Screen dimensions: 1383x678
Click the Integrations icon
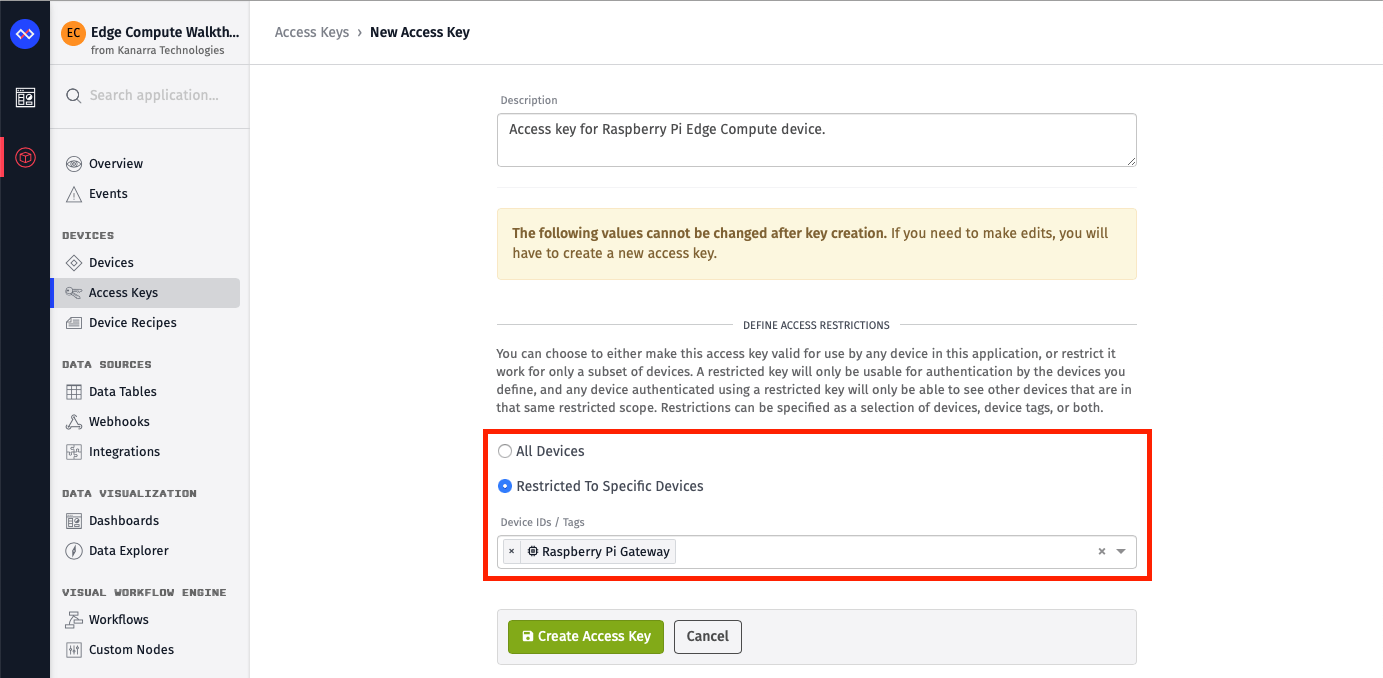74,452
